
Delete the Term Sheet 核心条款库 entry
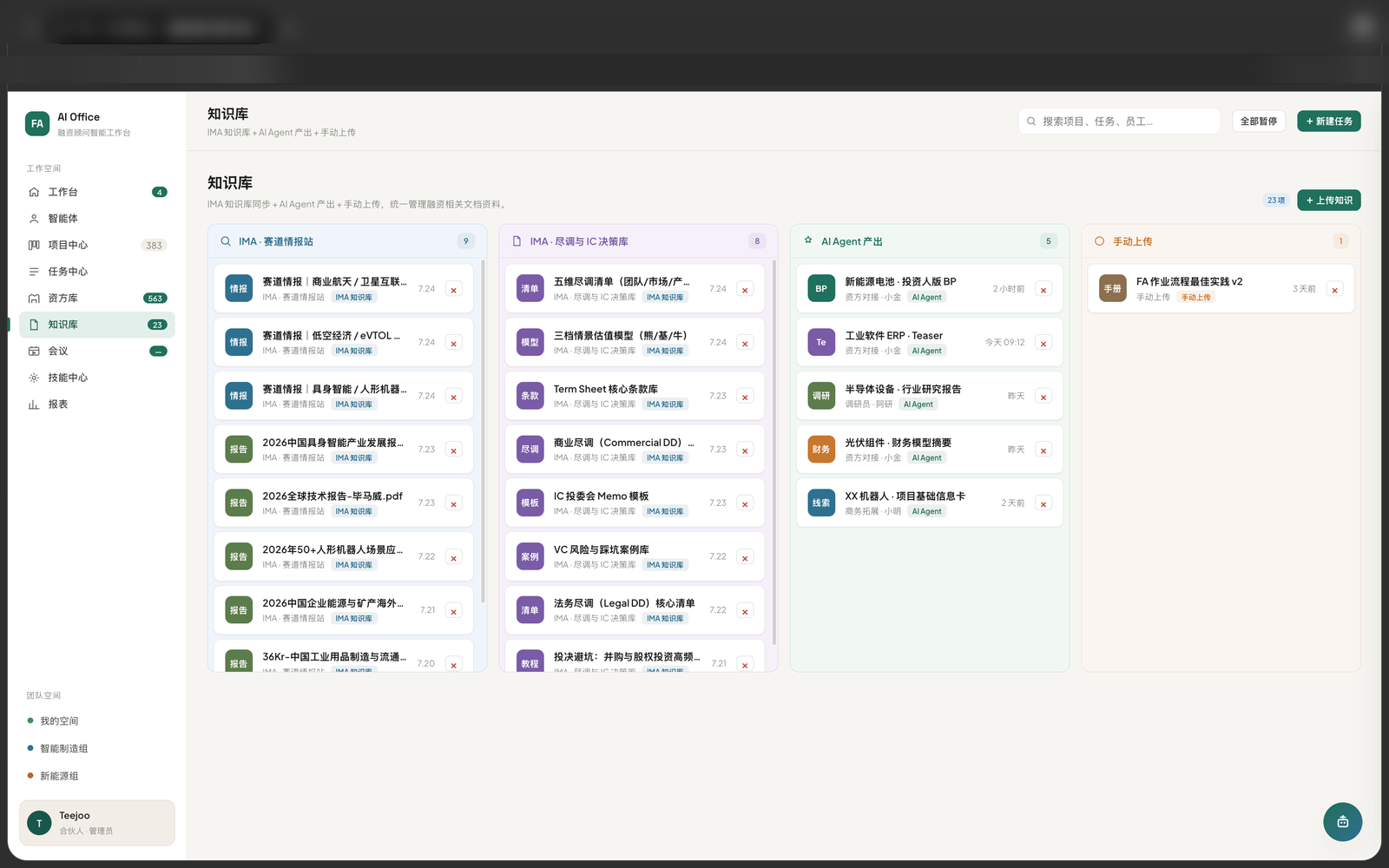[x=745, y=397]
